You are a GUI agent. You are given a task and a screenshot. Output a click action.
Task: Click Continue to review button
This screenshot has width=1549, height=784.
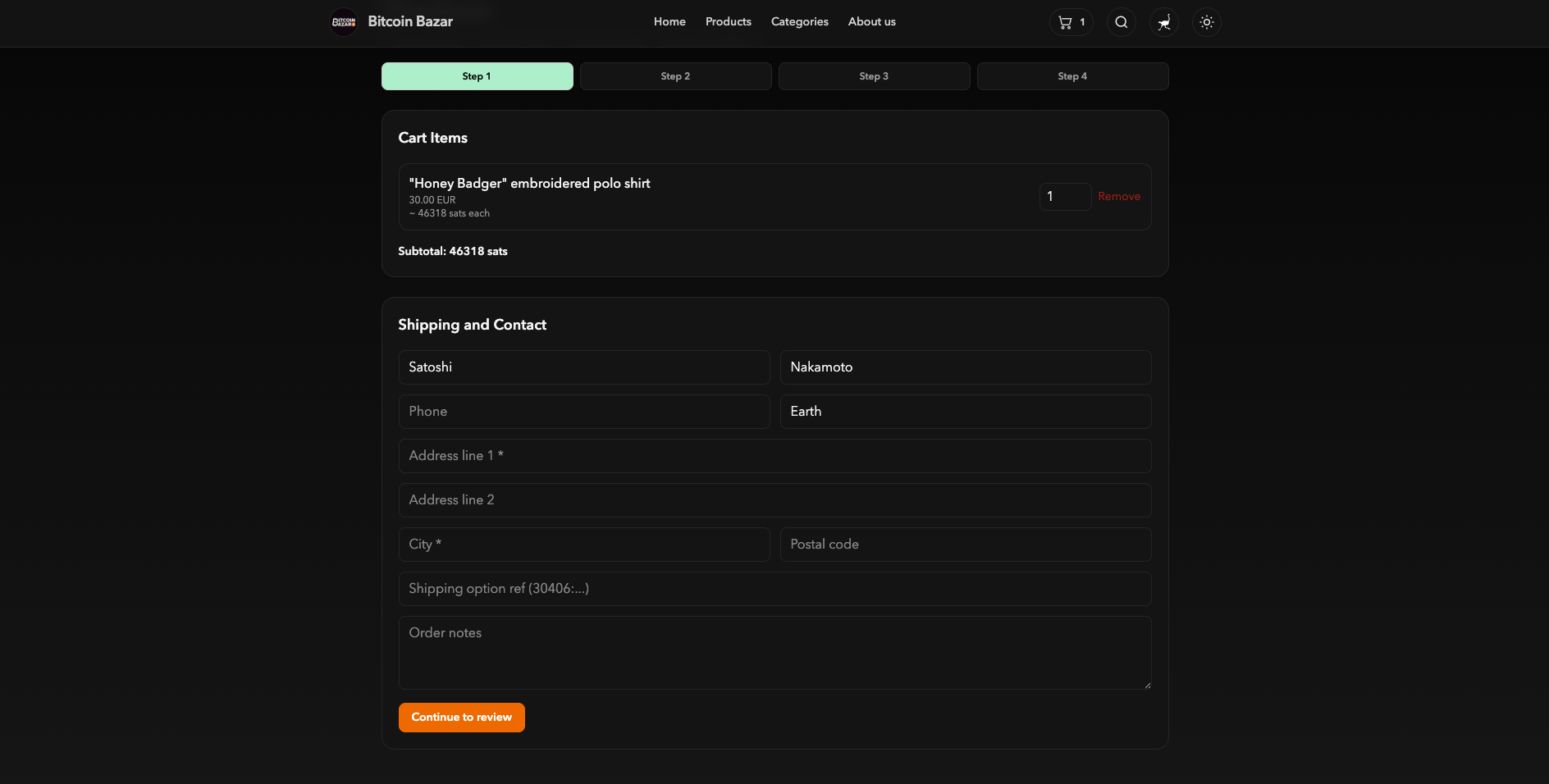pyautogui.click(x=462, y=718)
